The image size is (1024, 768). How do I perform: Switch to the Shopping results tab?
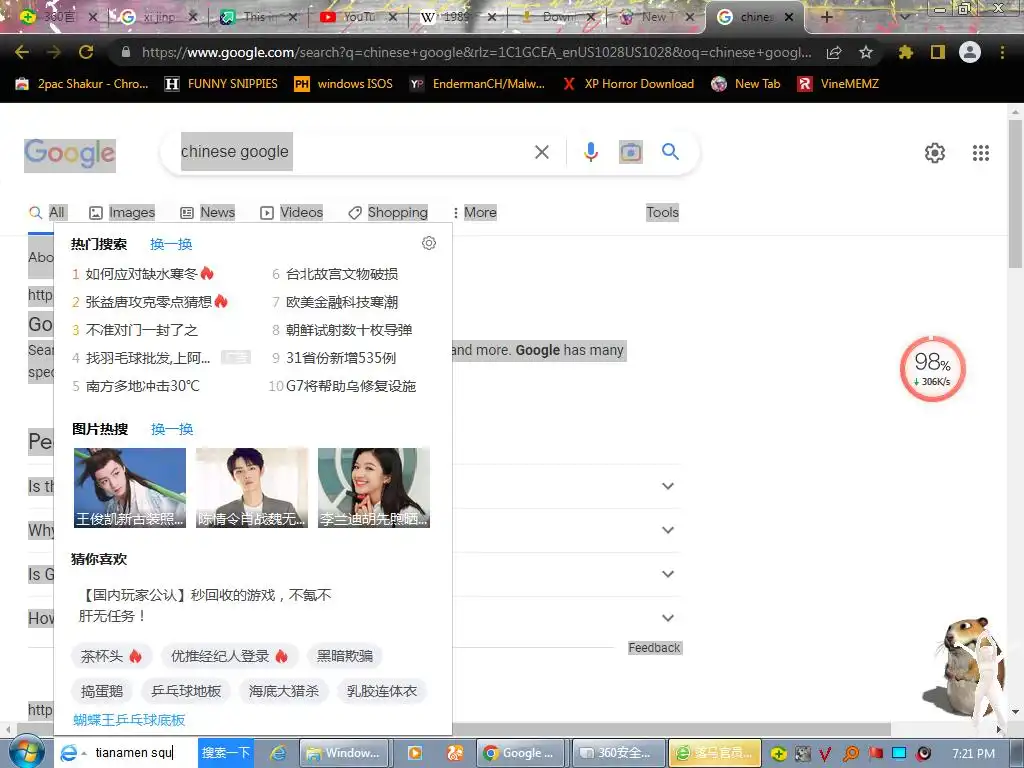[x=388, y=212]
